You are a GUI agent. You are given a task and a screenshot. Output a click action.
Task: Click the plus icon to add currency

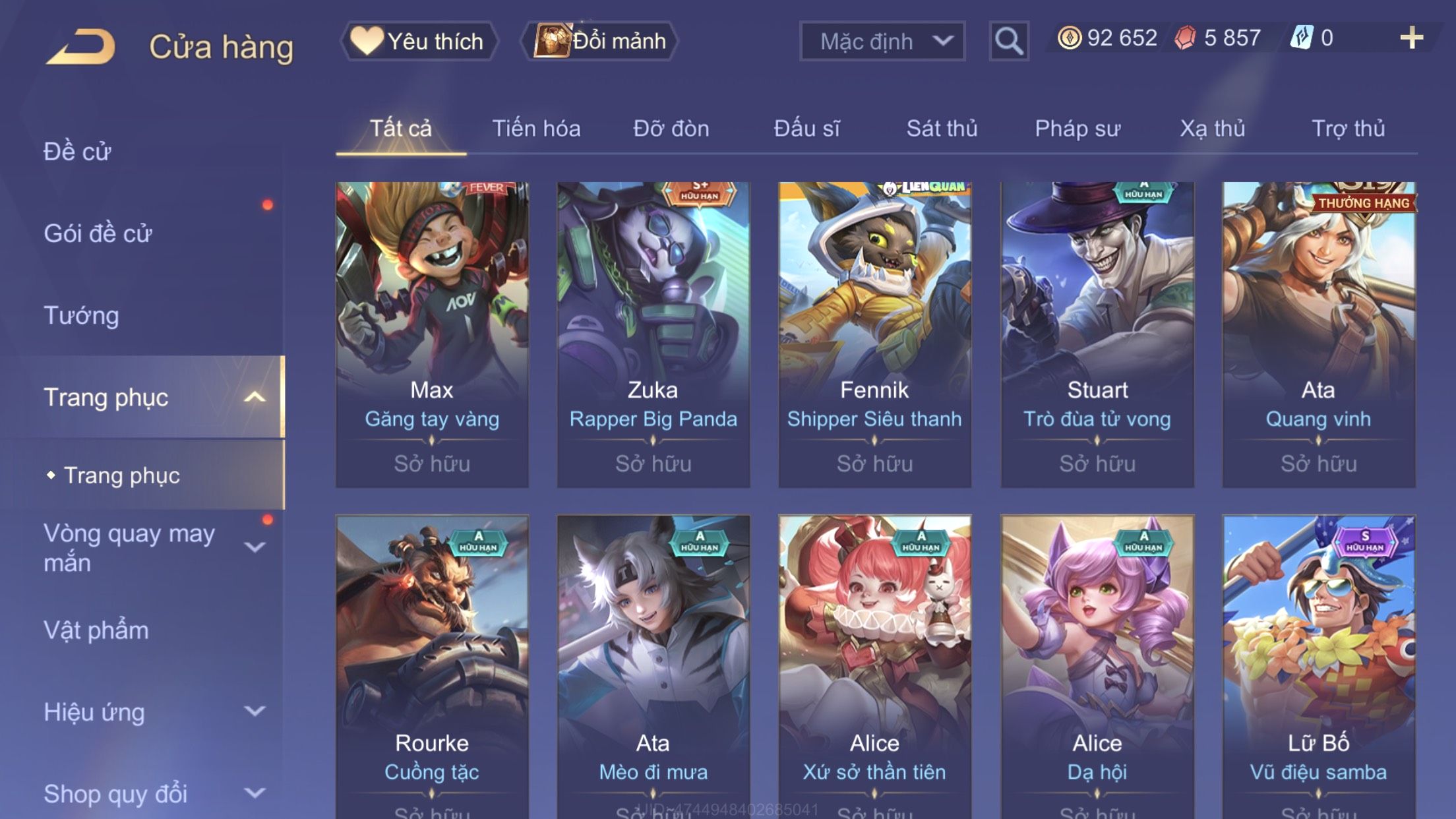pos(1411,38)
